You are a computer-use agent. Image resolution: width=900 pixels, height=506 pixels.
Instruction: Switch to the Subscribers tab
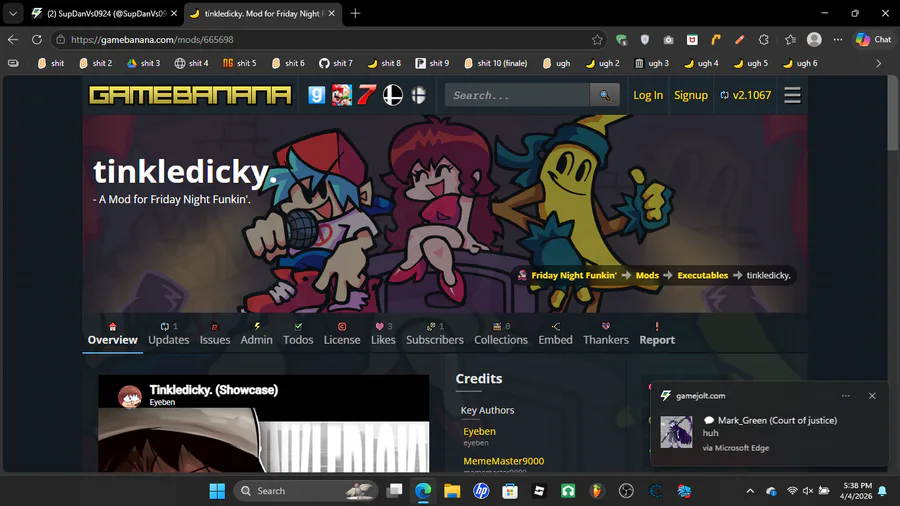point(435,334)
